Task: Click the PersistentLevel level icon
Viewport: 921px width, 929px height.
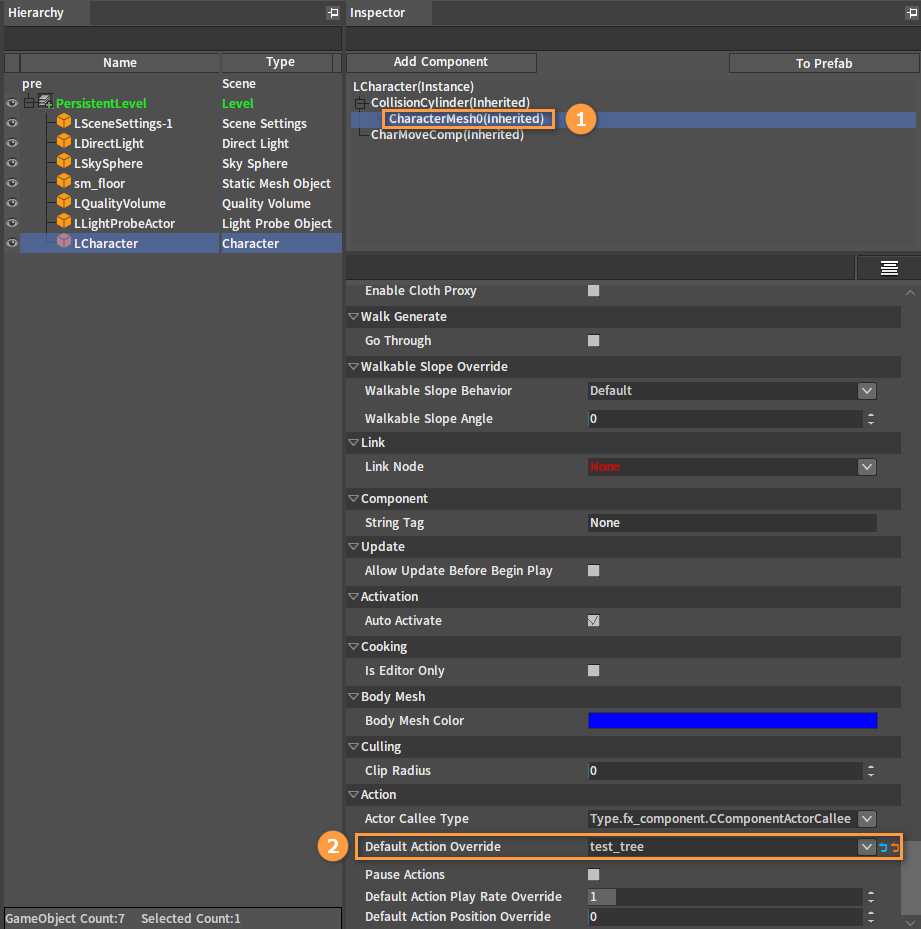Action: [x=46, y=102]
